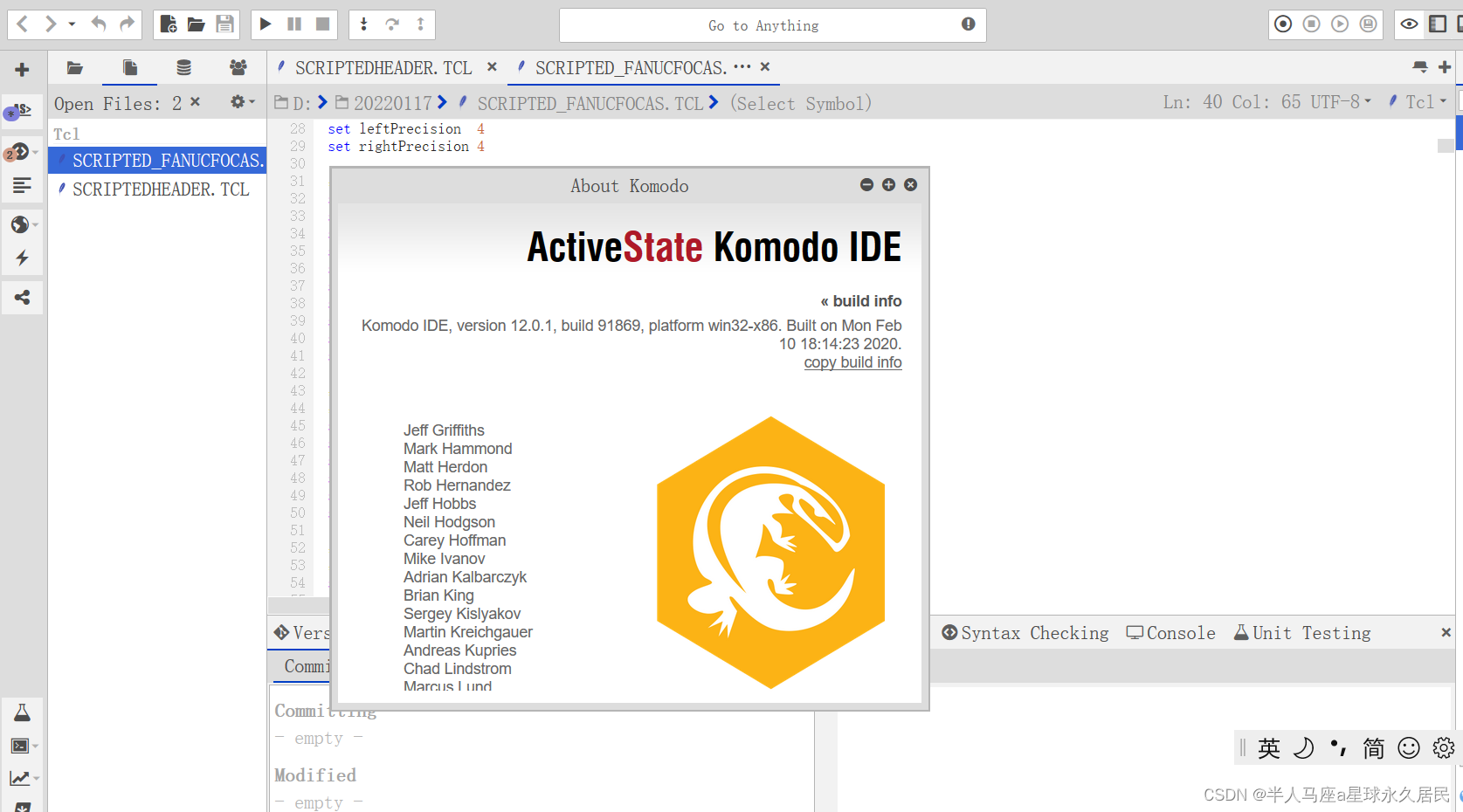Switch to the SCRIPTEDHEADER.TCL editor tab
This screenshot has width=1463, height=812.
click(383, 67)
